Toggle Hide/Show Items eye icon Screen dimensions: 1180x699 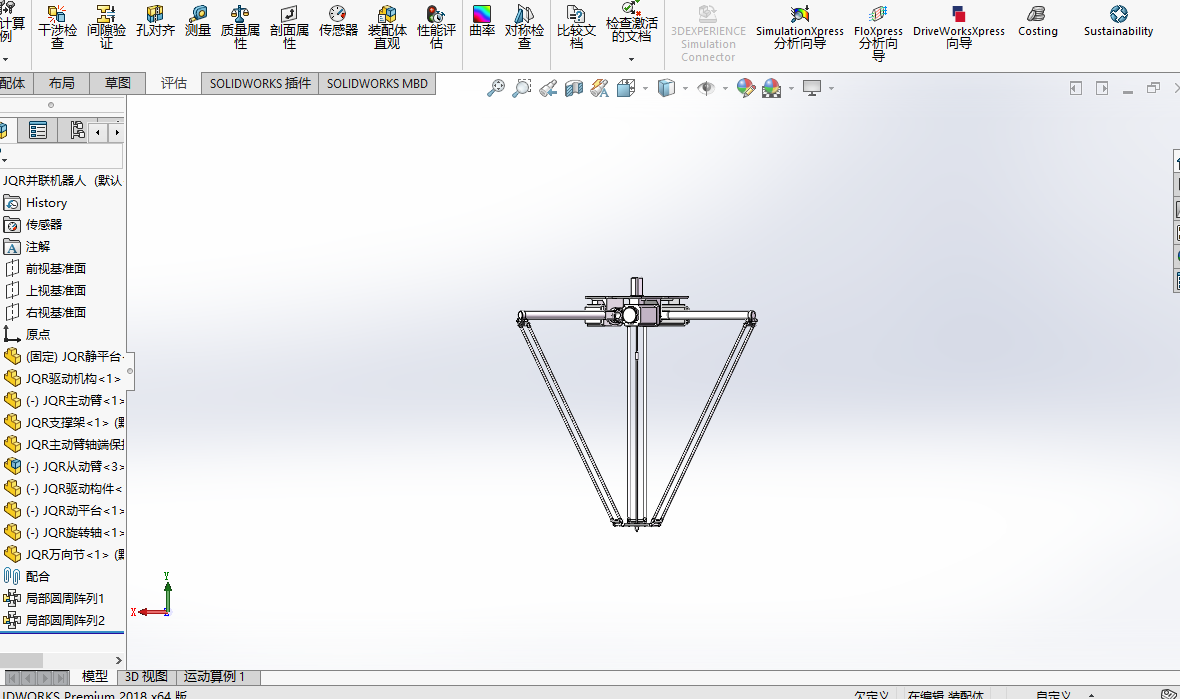tap(706, 89)
